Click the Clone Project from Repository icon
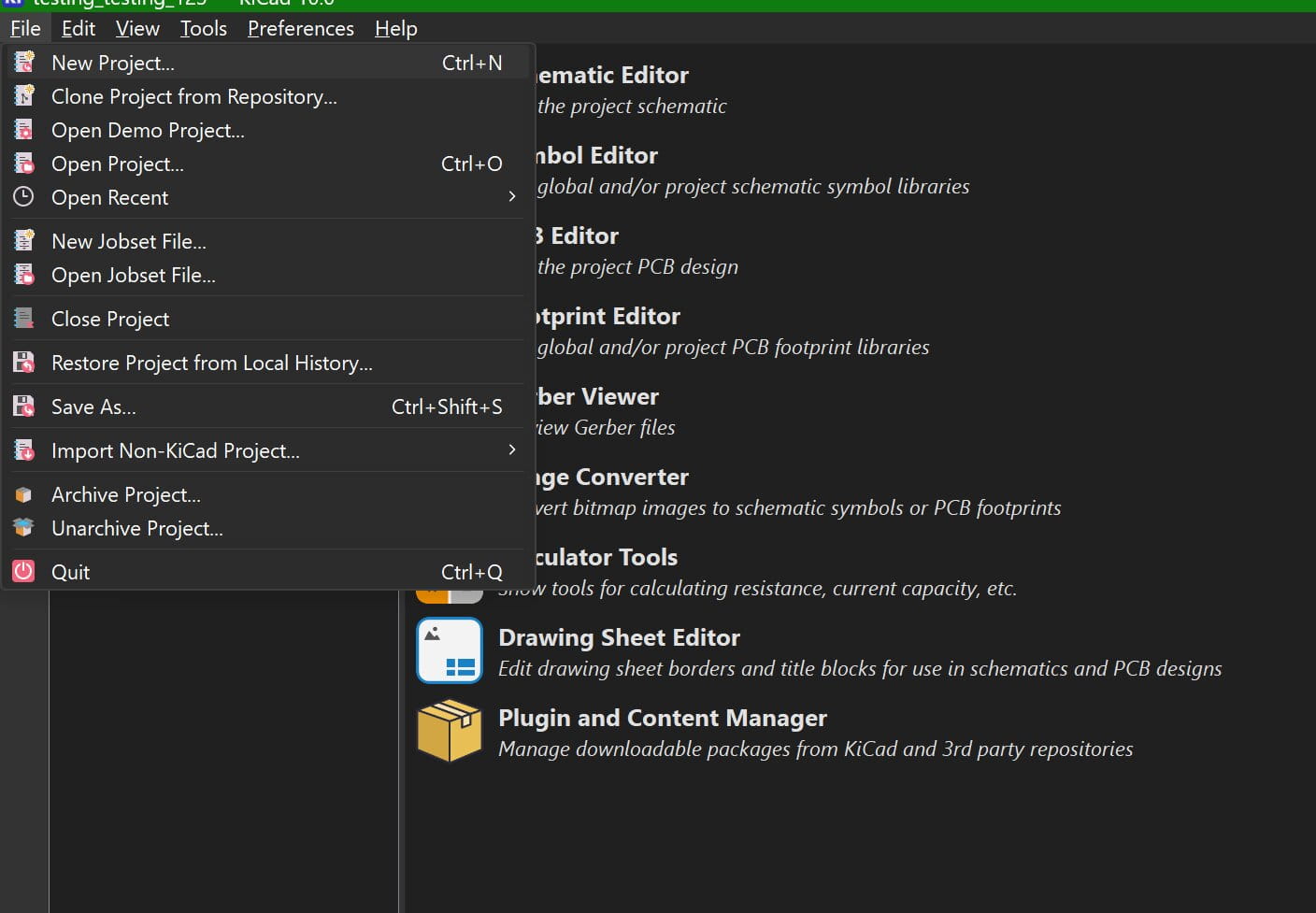 point(24,96)
